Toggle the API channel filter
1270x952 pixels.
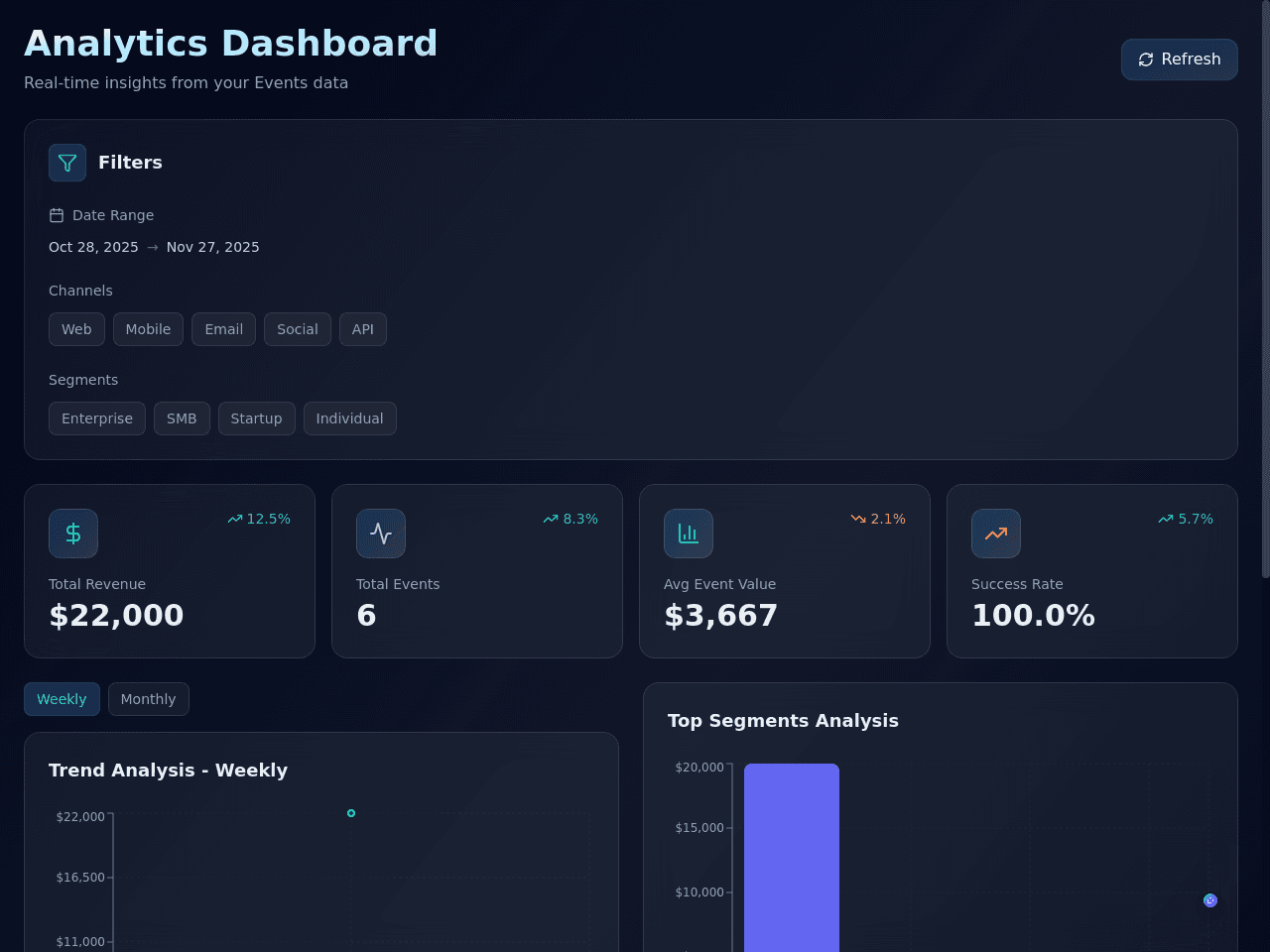point(363,329)
